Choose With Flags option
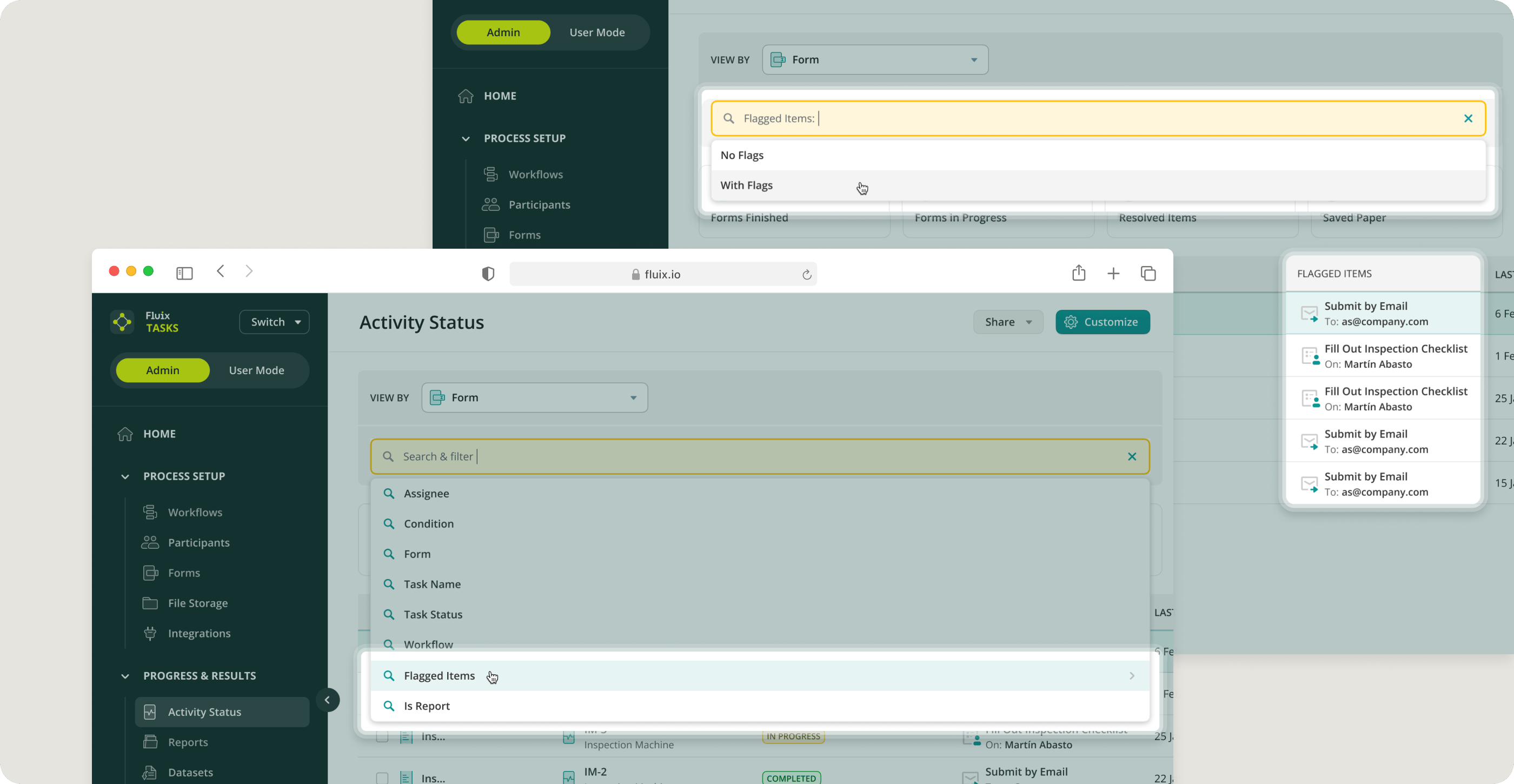 [746, 185]
